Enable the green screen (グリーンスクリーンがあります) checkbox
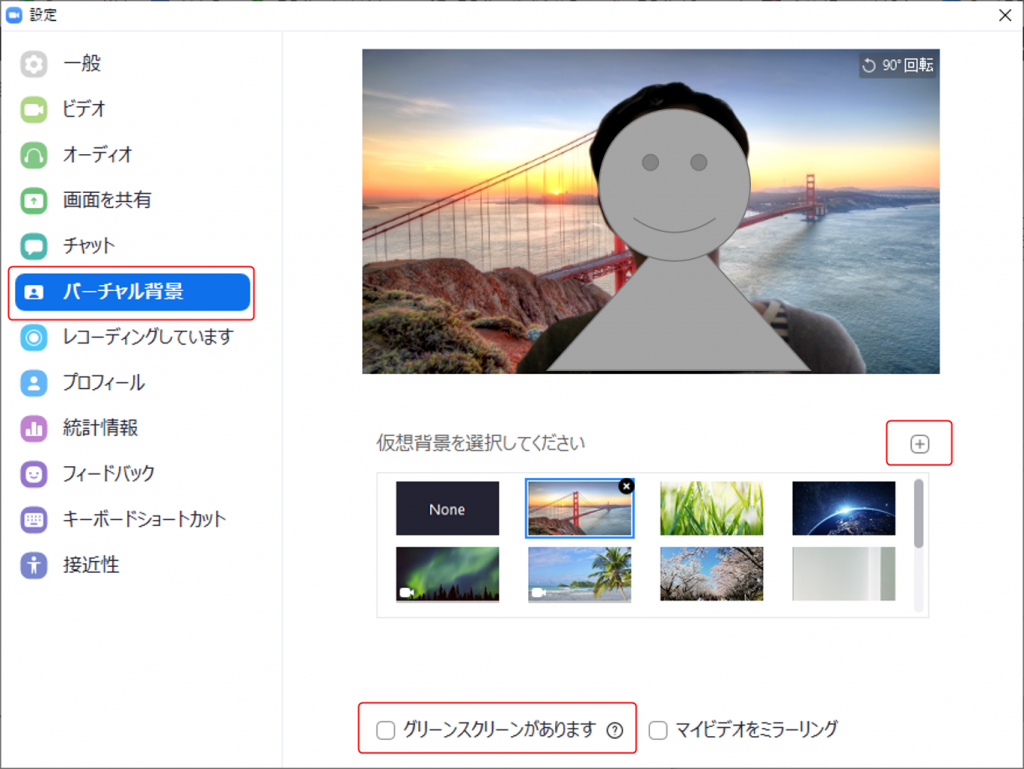Image resolution: width=1024 pixels, height=769 pixels. 386,730
